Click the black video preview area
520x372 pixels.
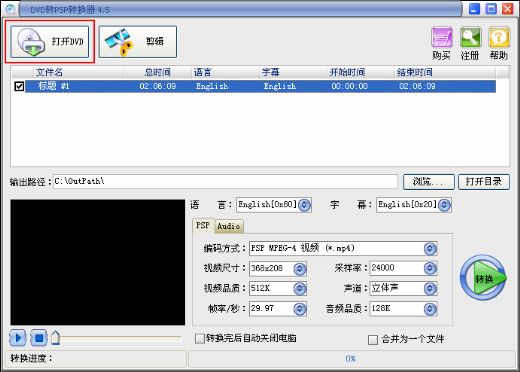tap(98, 262)
